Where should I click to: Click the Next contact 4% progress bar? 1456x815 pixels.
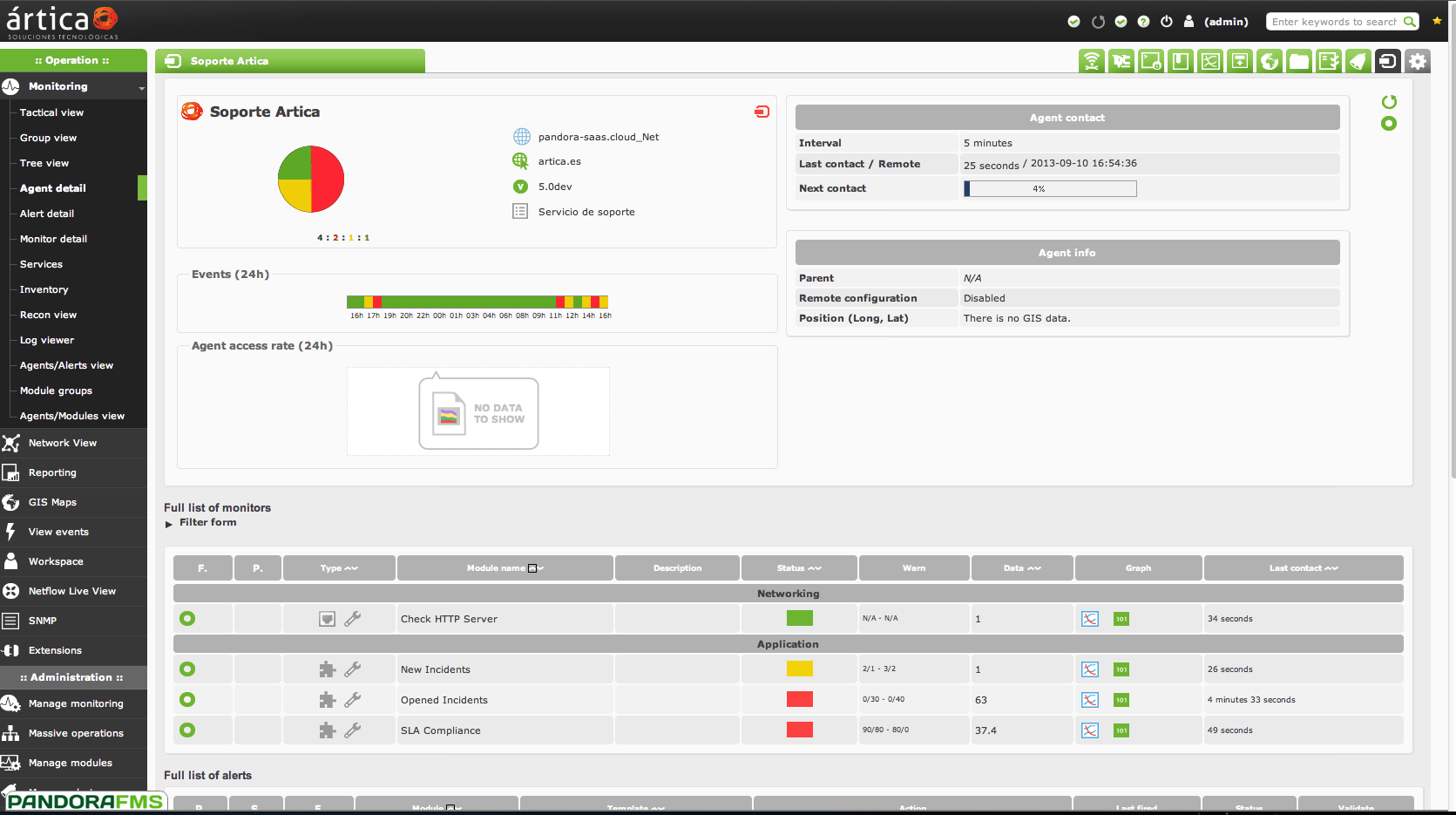1050,188
